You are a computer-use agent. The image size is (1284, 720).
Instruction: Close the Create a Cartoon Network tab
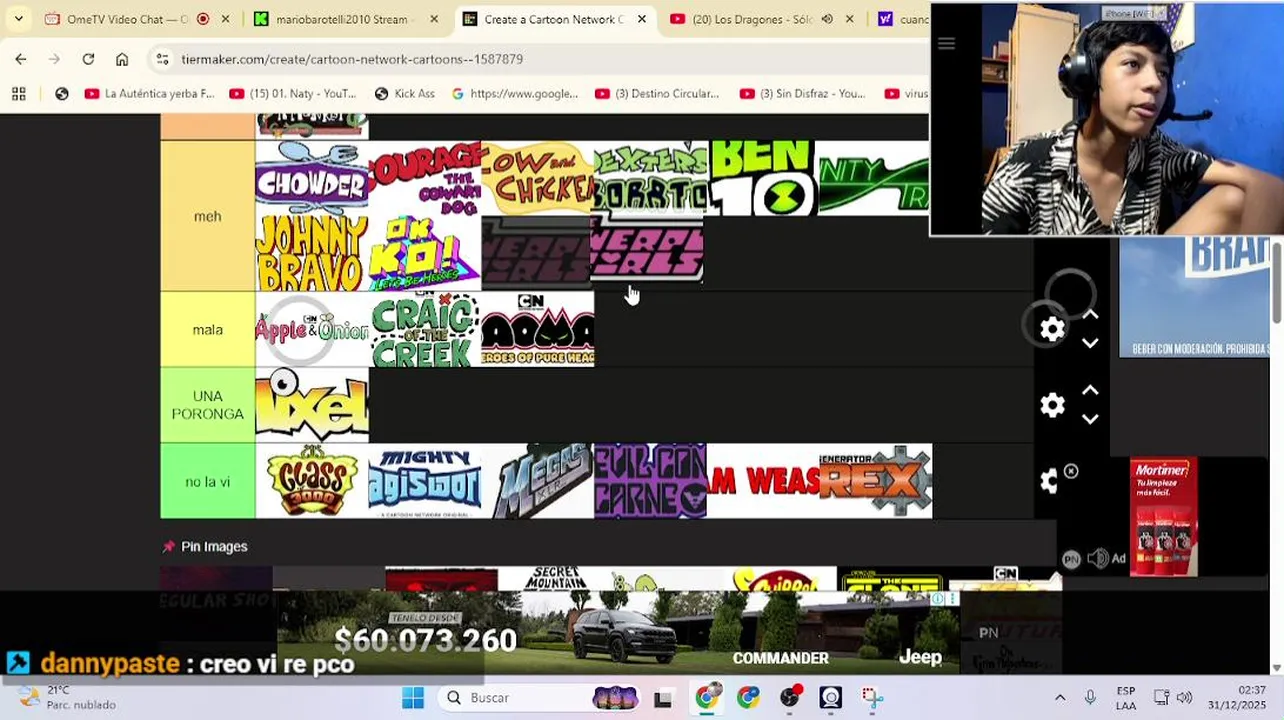point(641,19)
